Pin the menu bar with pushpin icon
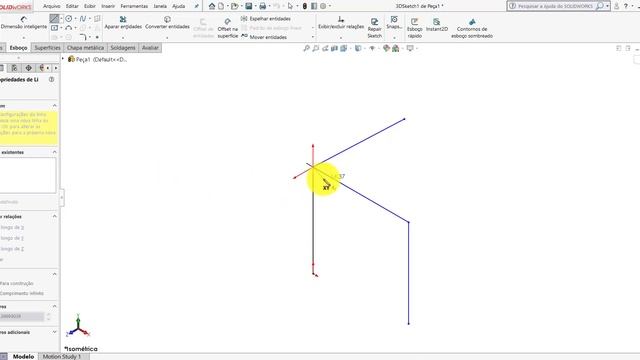 196,6
